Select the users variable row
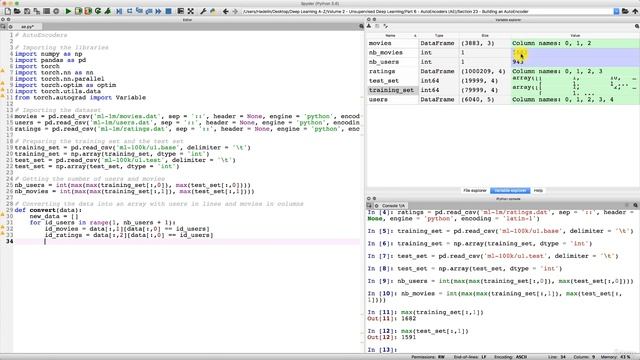 [x=503, y=100]
